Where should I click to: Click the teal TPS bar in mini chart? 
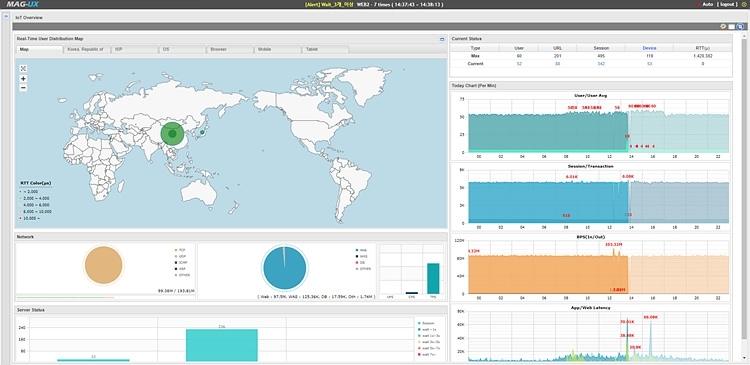click(x=433, y=278)
